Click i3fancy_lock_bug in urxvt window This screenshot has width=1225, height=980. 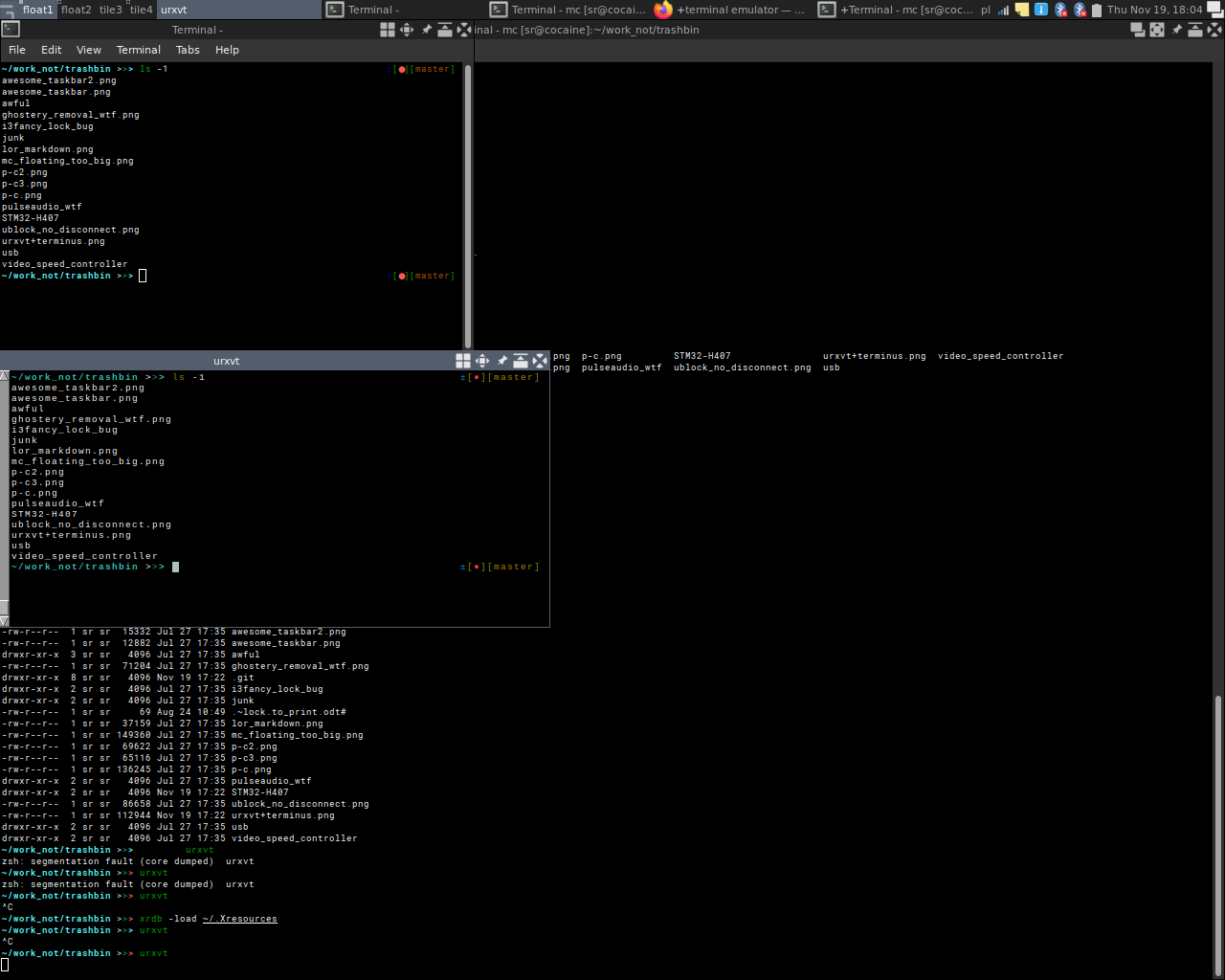pos(65,430)
